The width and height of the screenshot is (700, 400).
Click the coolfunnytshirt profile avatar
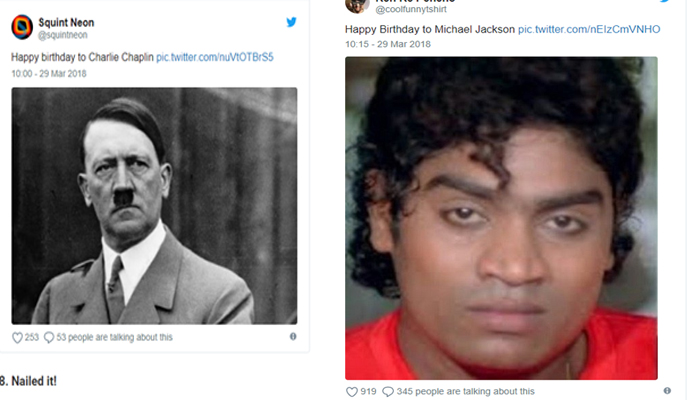(x=357, y=6)
